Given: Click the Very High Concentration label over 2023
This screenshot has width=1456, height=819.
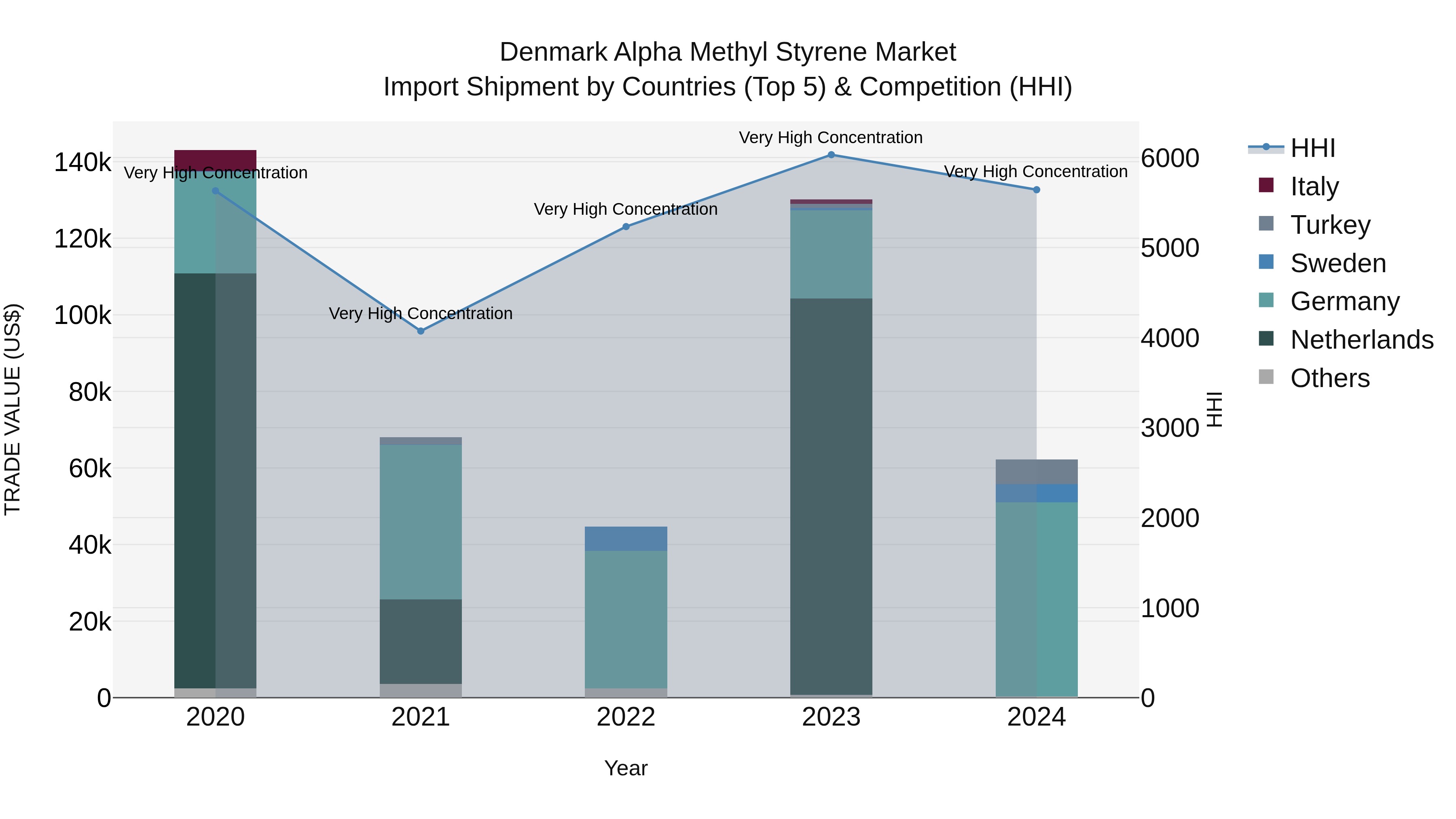Looking at the screenshot, I should click(831, 138).
